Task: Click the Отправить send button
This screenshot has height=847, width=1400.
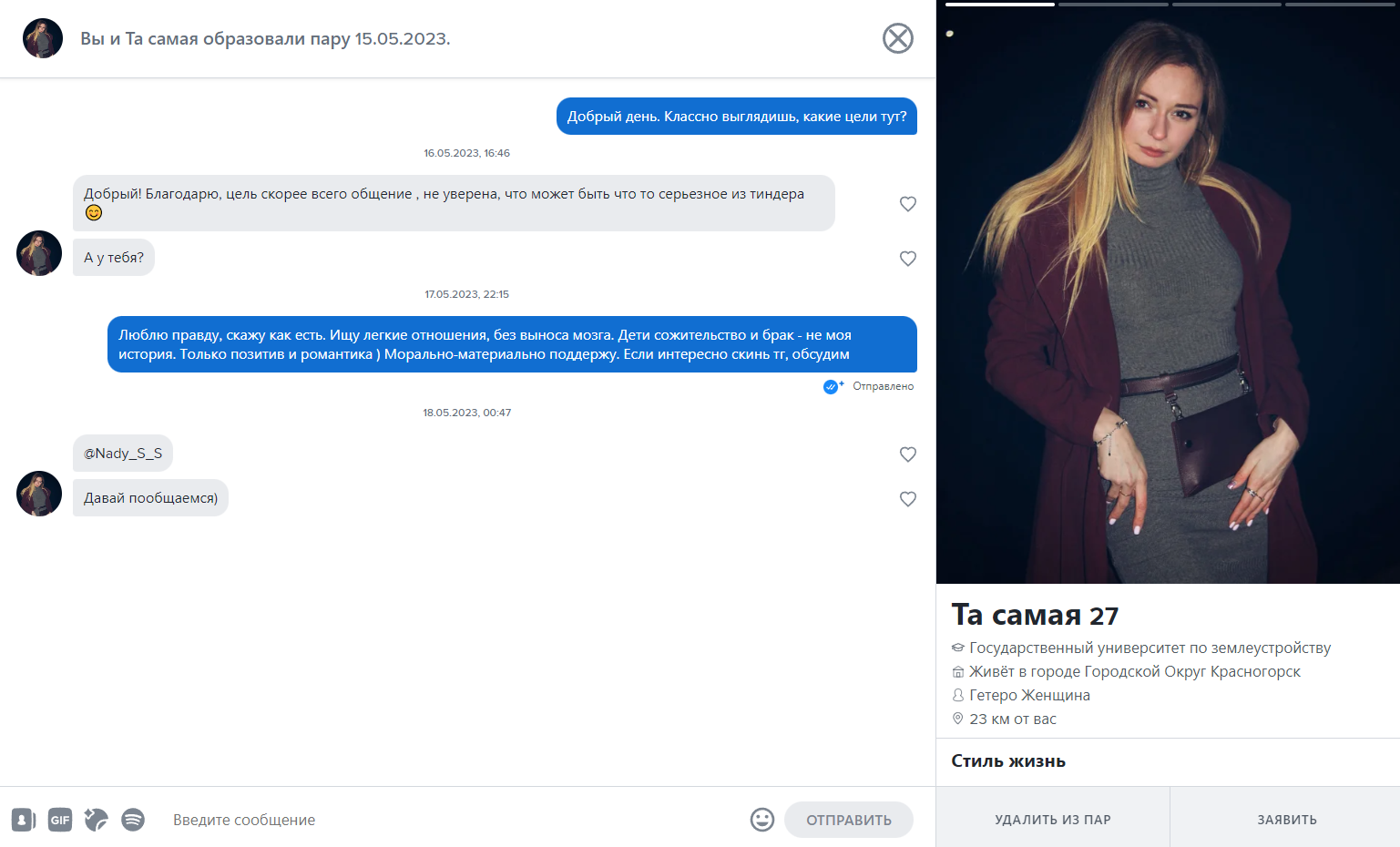Action: point(849,820)
